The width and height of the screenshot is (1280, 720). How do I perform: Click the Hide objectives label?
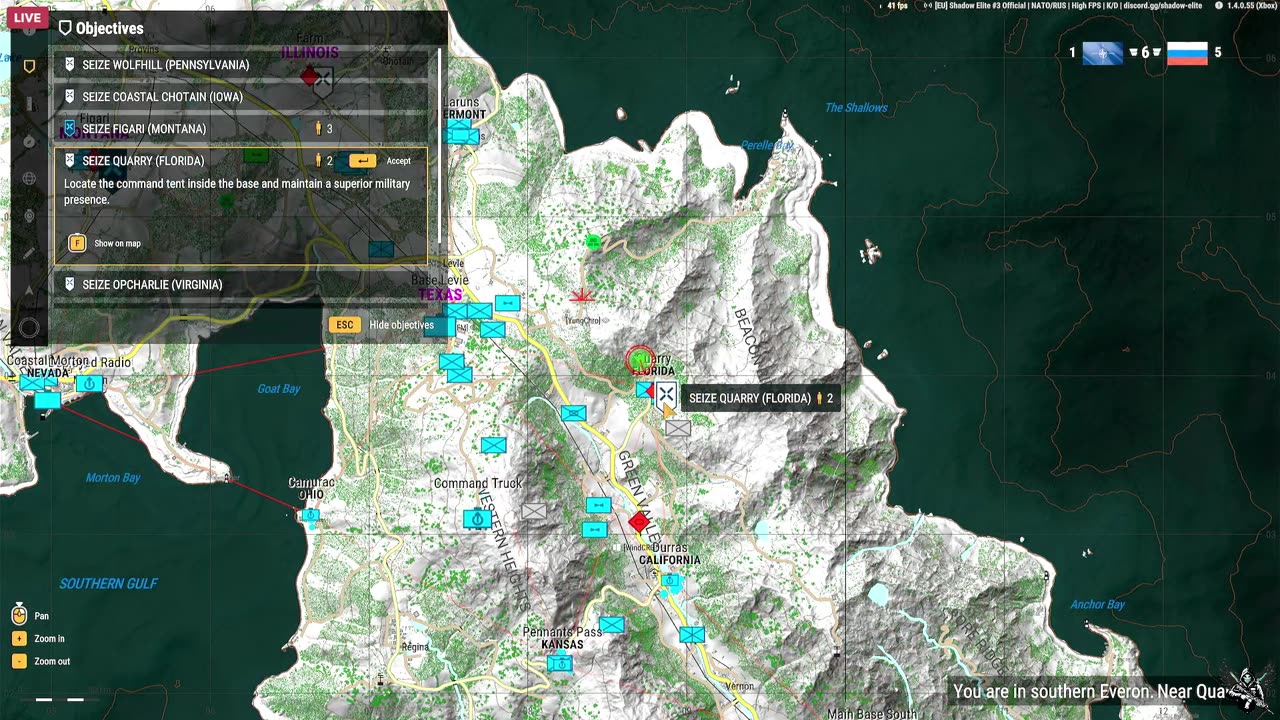(x=401, y=325)
